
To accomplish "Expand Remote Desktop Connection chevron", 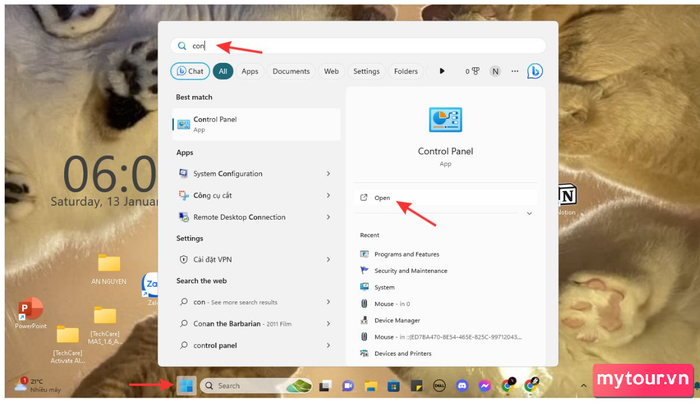I will coord(328,217).
